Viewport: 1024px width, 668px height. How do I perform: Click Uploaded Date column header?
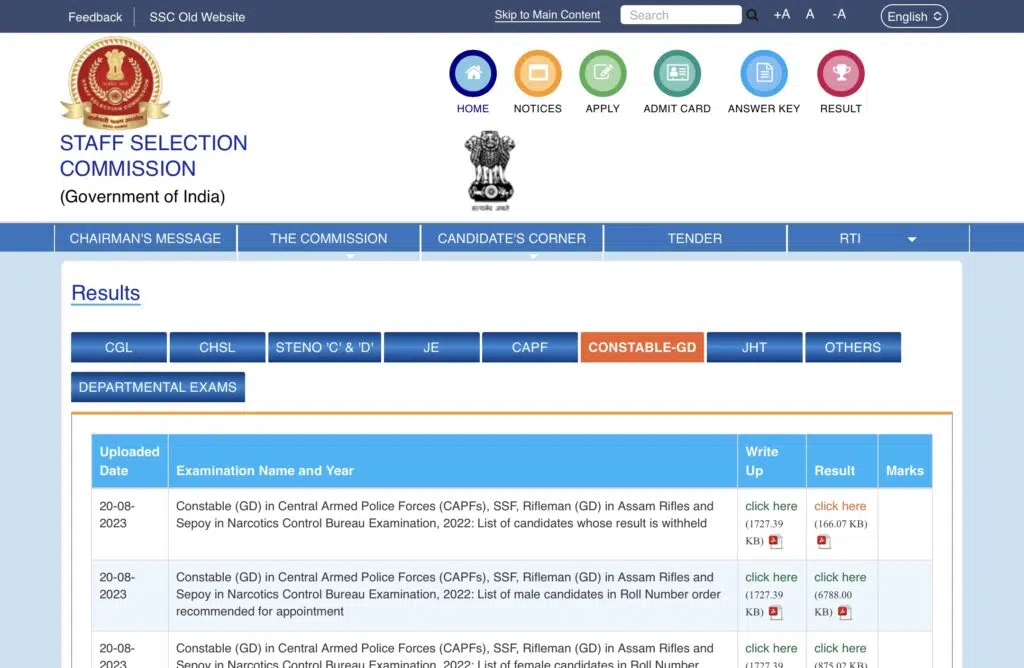pyautogui.click(x=129, y=461)
